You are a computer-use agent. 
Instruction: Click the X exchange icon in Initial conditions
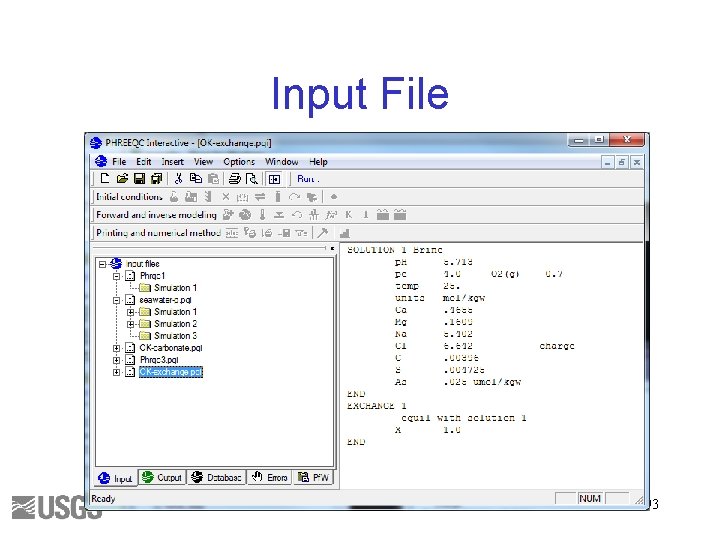225,197
